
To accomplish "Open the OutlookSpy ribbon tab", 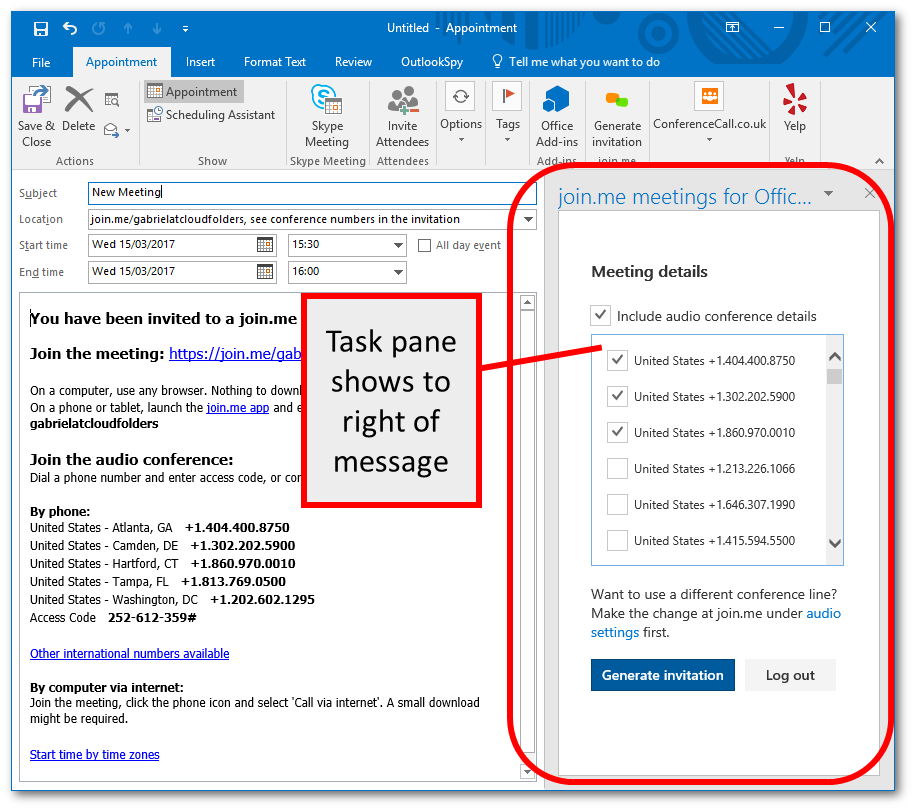I will coord(431,62).
